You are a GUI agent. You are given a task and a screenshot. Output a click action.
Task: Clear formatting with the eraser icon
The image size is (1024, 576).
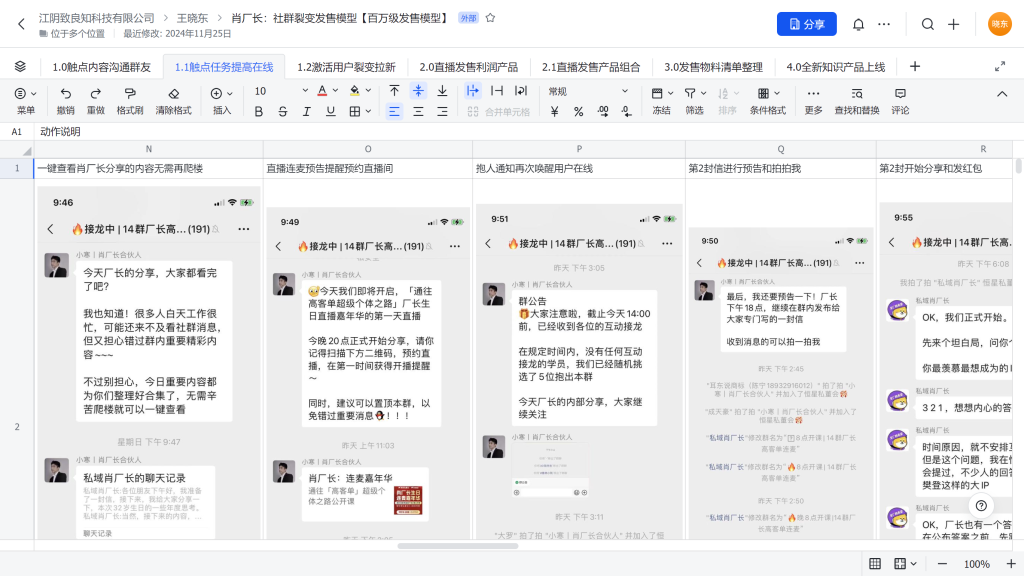pos(173,101)
